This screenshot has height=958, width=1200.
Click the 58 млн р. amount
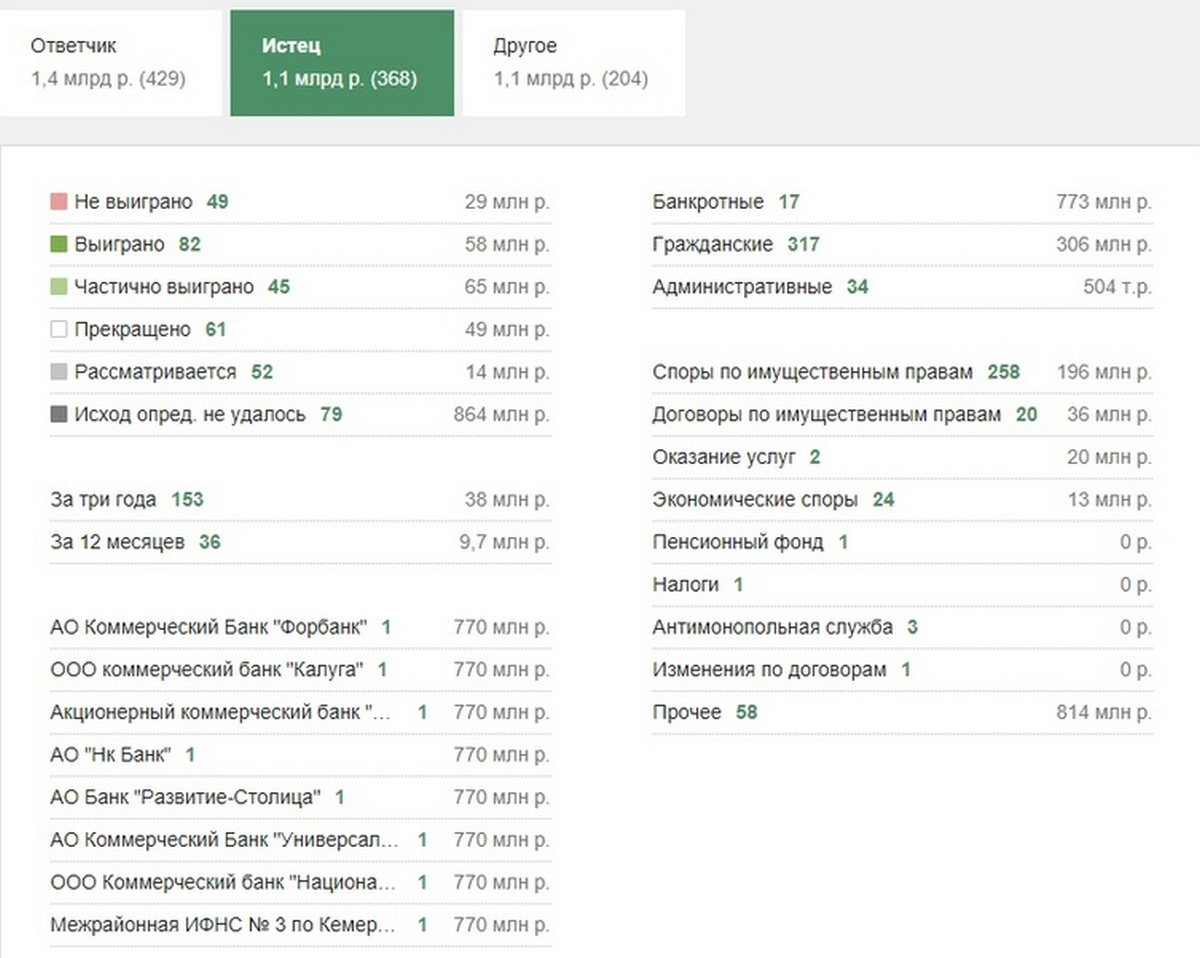507,244
